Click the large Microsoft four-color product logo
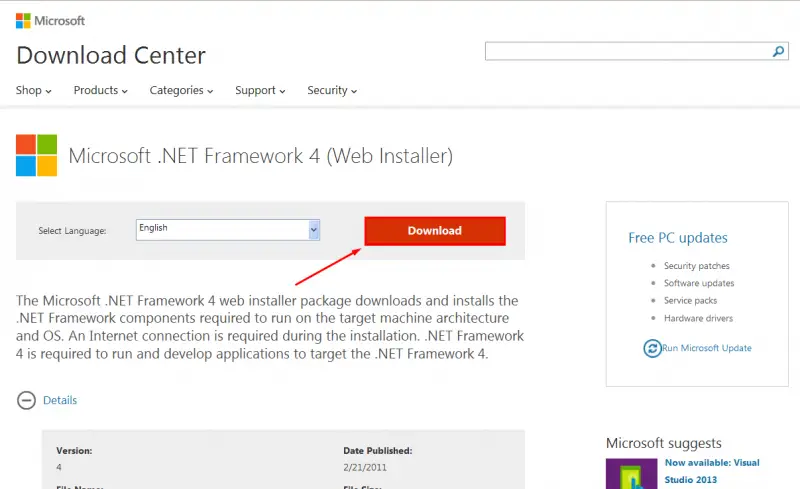This screenshot has height=489, width=800. [36, 155]
